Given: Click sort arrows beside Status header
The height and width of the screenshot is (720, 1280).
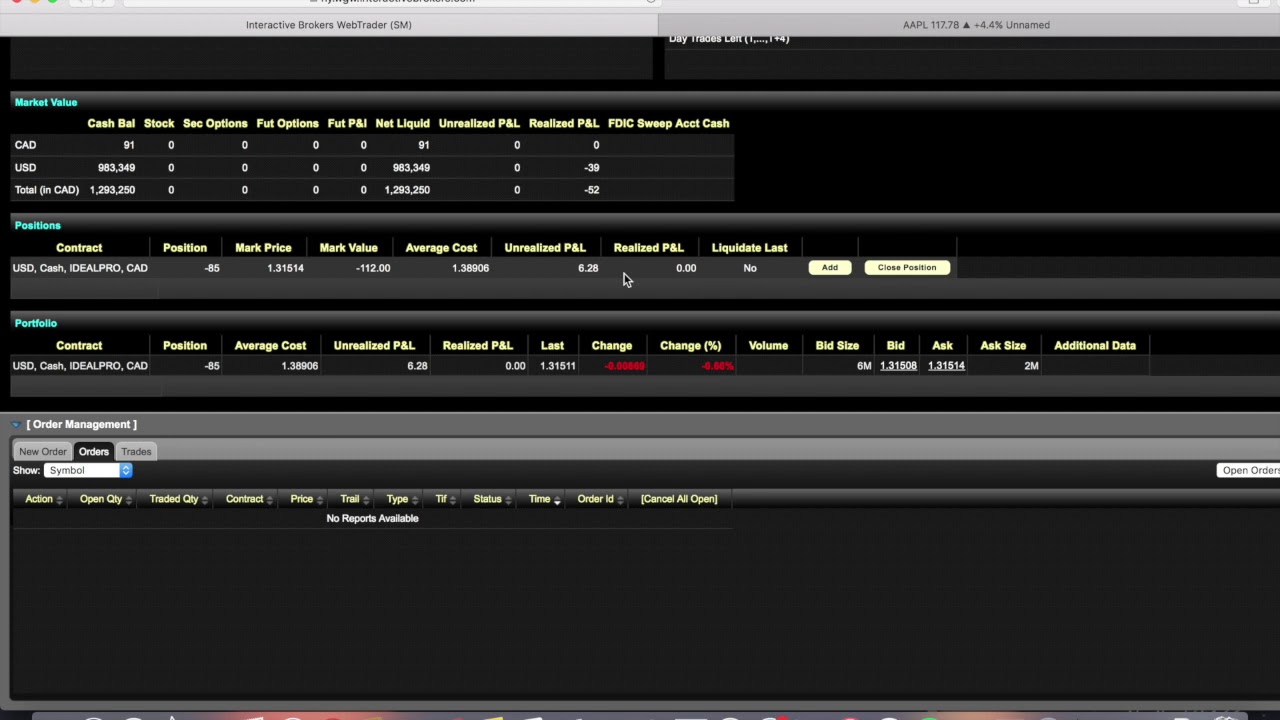Looking at the screenshot, I should pos(509,499).
